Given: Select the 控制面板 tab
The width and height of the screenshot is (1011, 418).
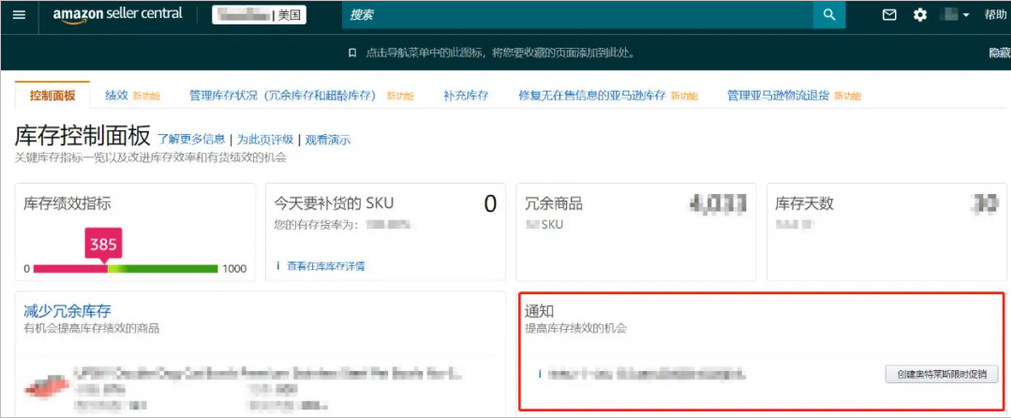Looking at the screenshot, I should (52, 96).
